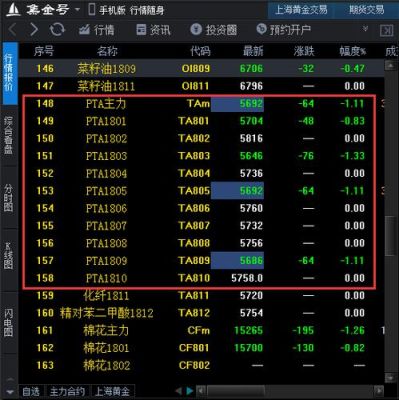Go back with the left arrow
Screen dimensions: 399x400
[x=12, y=30]
